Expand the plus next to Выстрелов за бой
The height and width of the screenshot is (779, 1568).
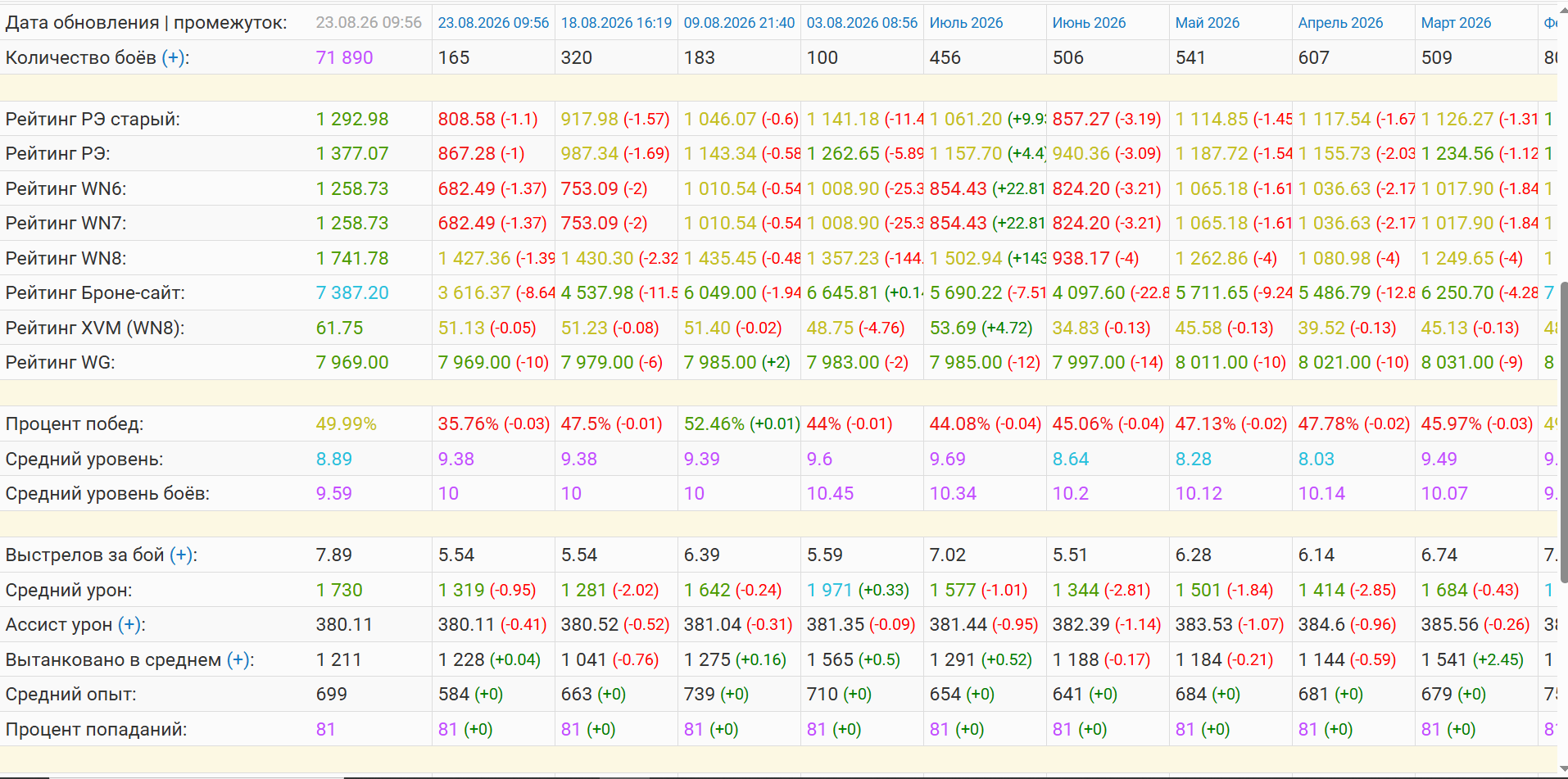click(x=181, y=555)
